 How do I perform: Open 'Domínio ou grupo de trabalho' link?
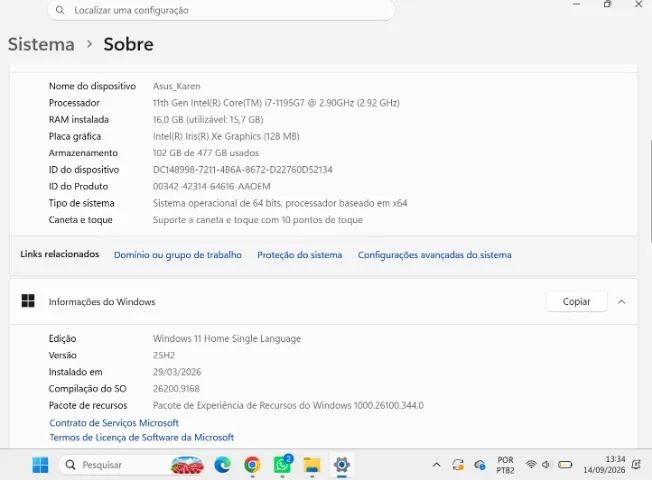178,255
